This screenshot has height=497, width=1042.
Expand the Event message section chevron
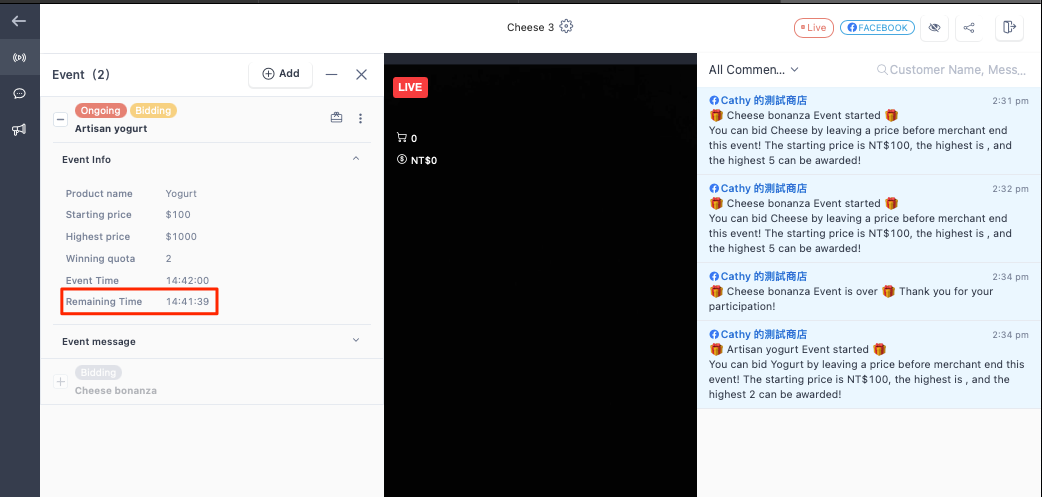[x=356, y=340]
